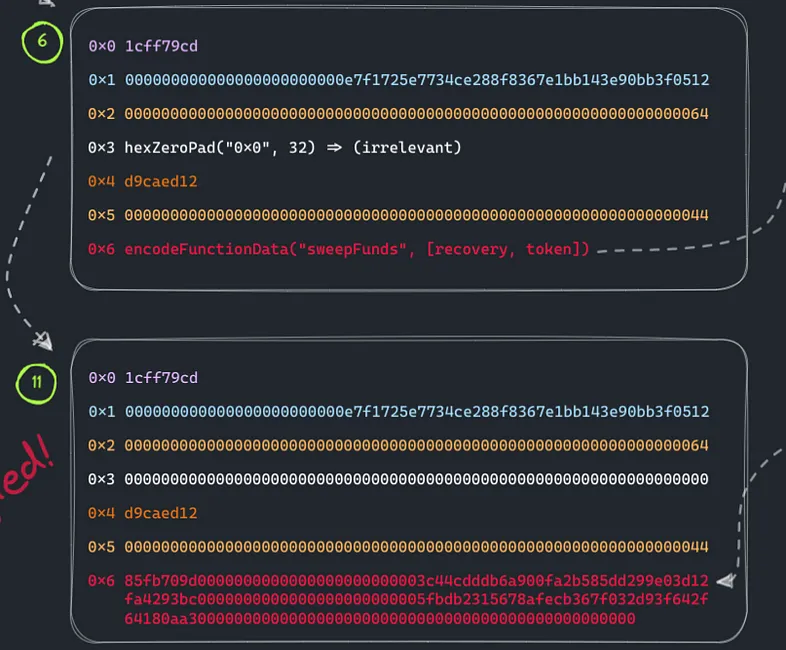Click the green circled number 6
This screenshot has width=786, height=650.
[44, 45]
